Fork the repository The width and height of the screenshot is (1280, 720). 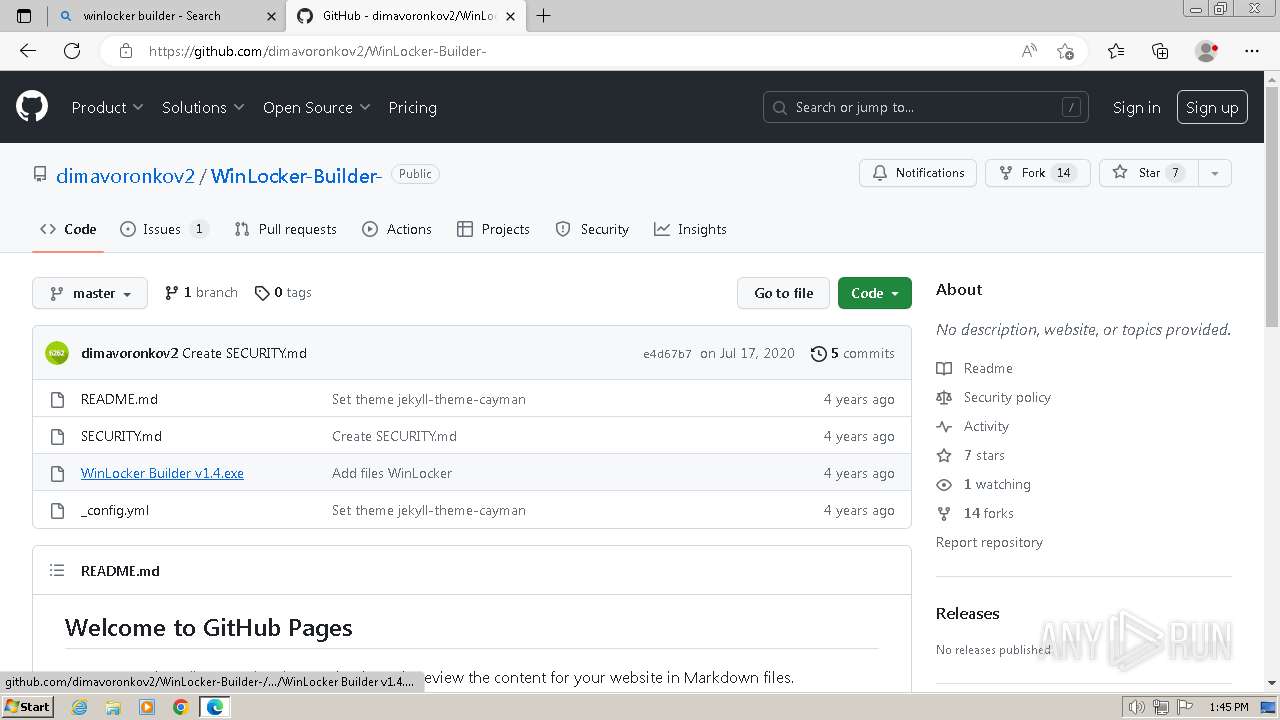(x=1037, y=173)
